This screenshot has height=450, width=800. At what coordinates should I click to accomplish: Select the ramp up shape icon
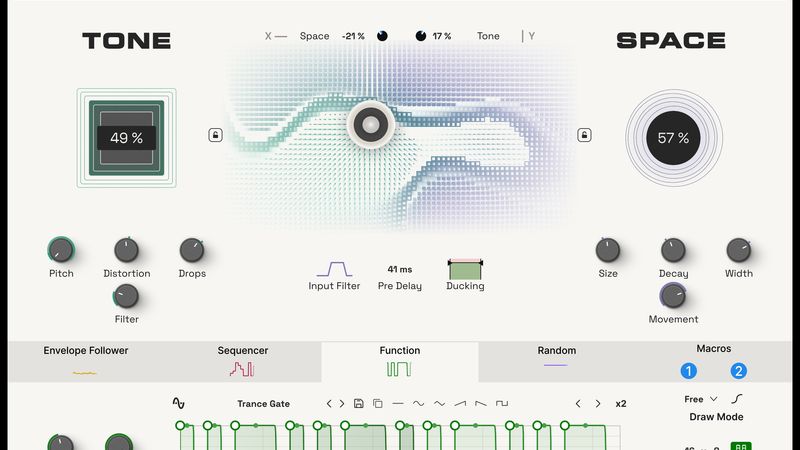tap(460, 404)
